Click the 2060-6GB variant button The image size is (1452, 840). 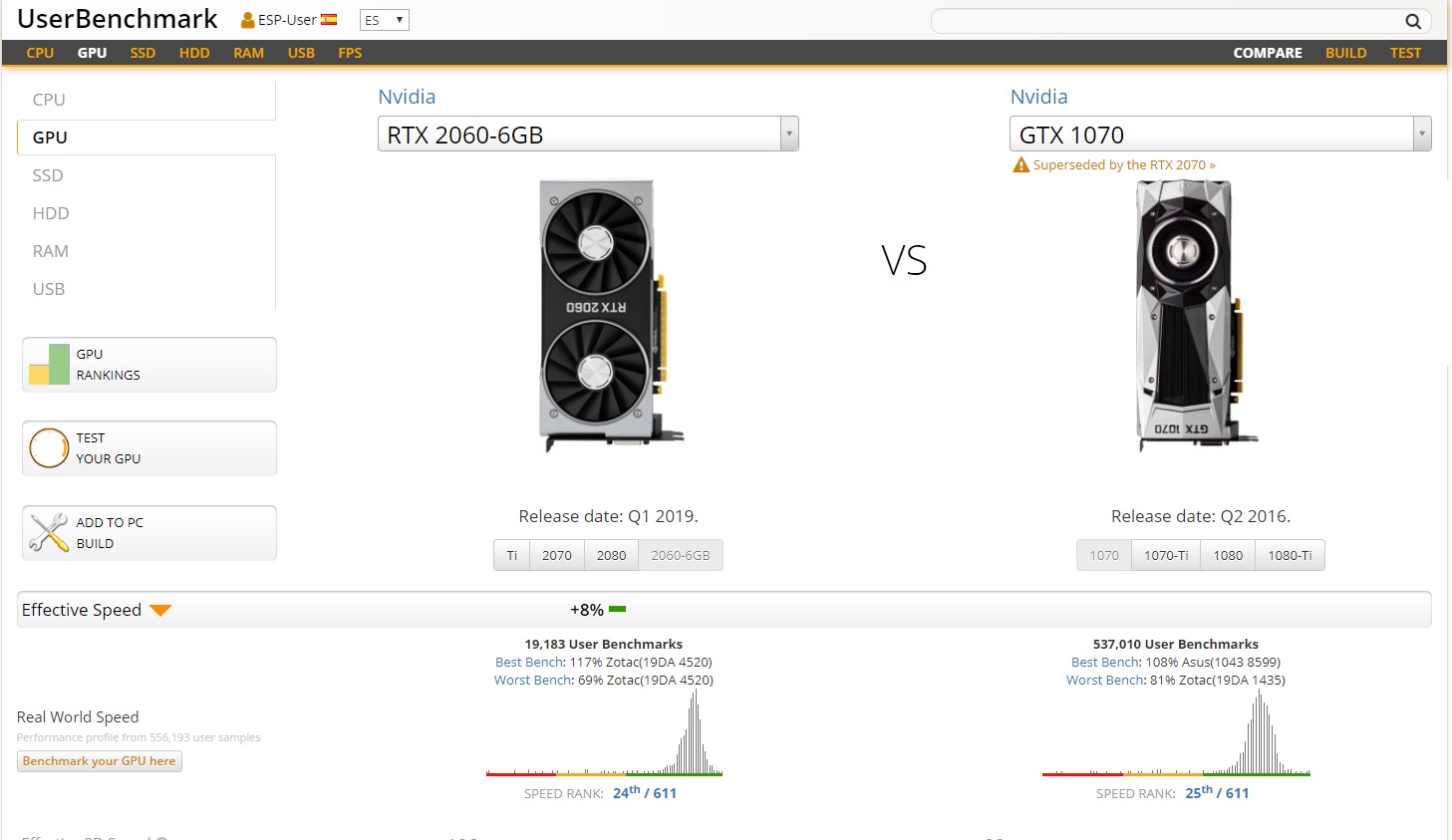pos(681,555)
